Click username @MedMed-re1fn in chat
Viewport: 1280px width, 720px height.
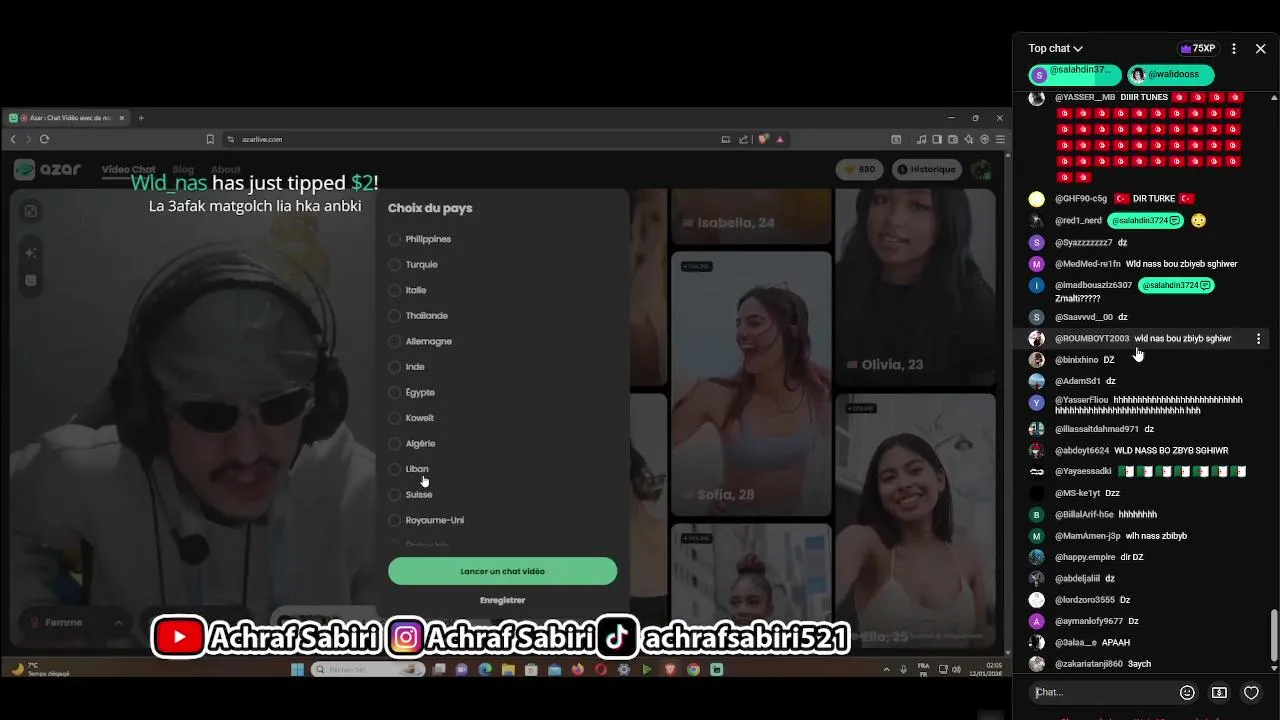1087,264
